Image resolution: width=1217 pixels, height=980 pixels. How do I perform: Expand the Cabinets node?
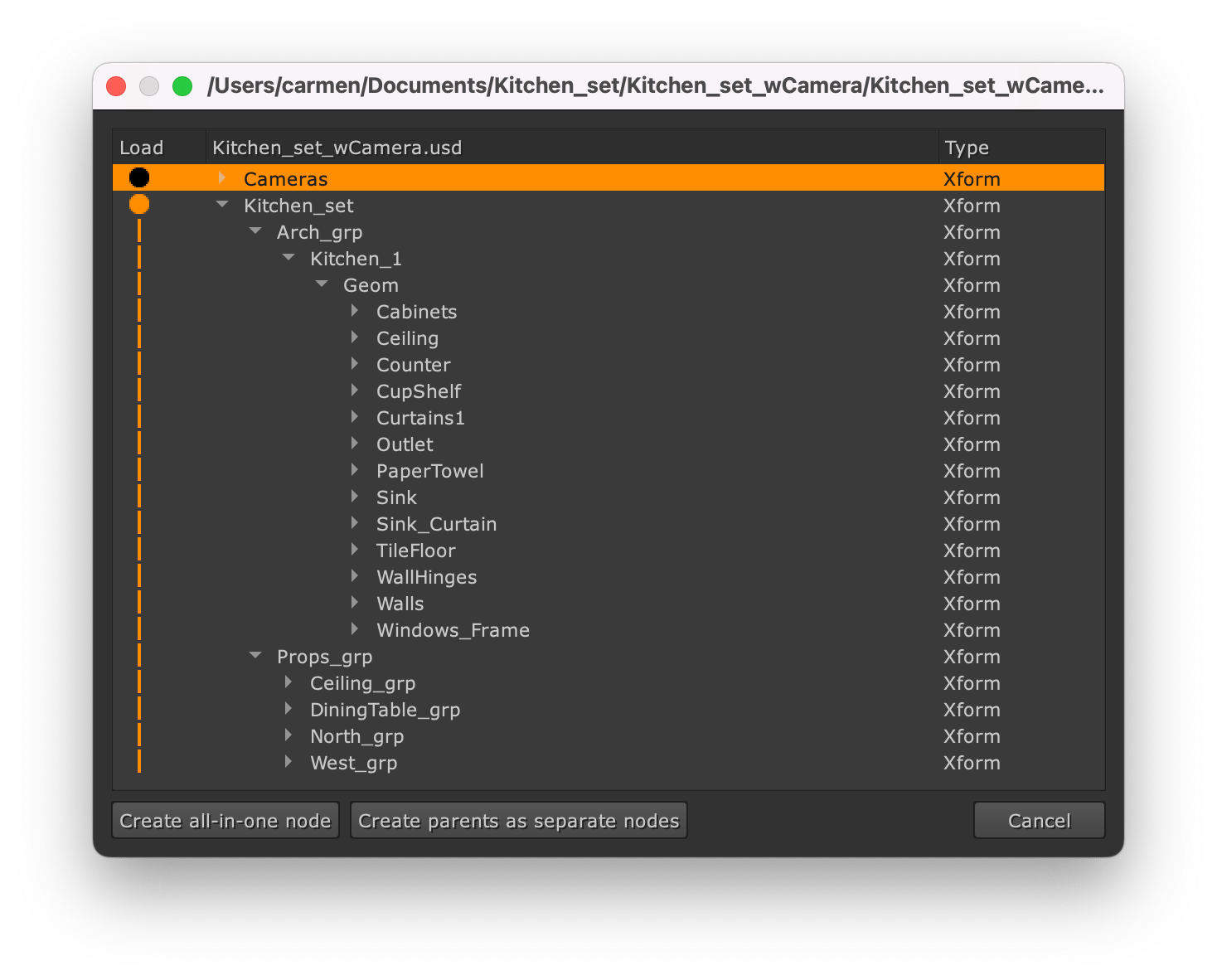[x=354, y=311]
